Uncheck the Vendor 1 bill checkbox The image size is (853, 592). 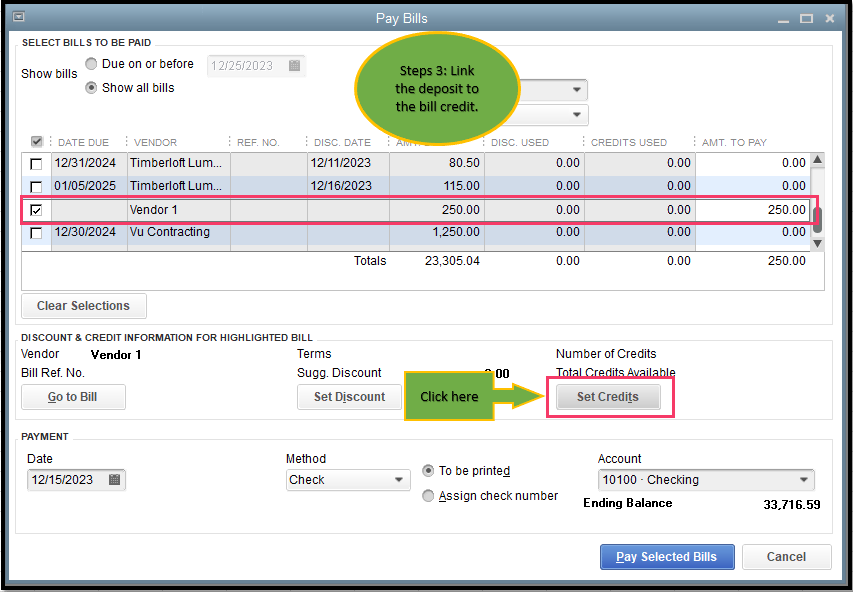pyautogui.click(x=36, y=210)
